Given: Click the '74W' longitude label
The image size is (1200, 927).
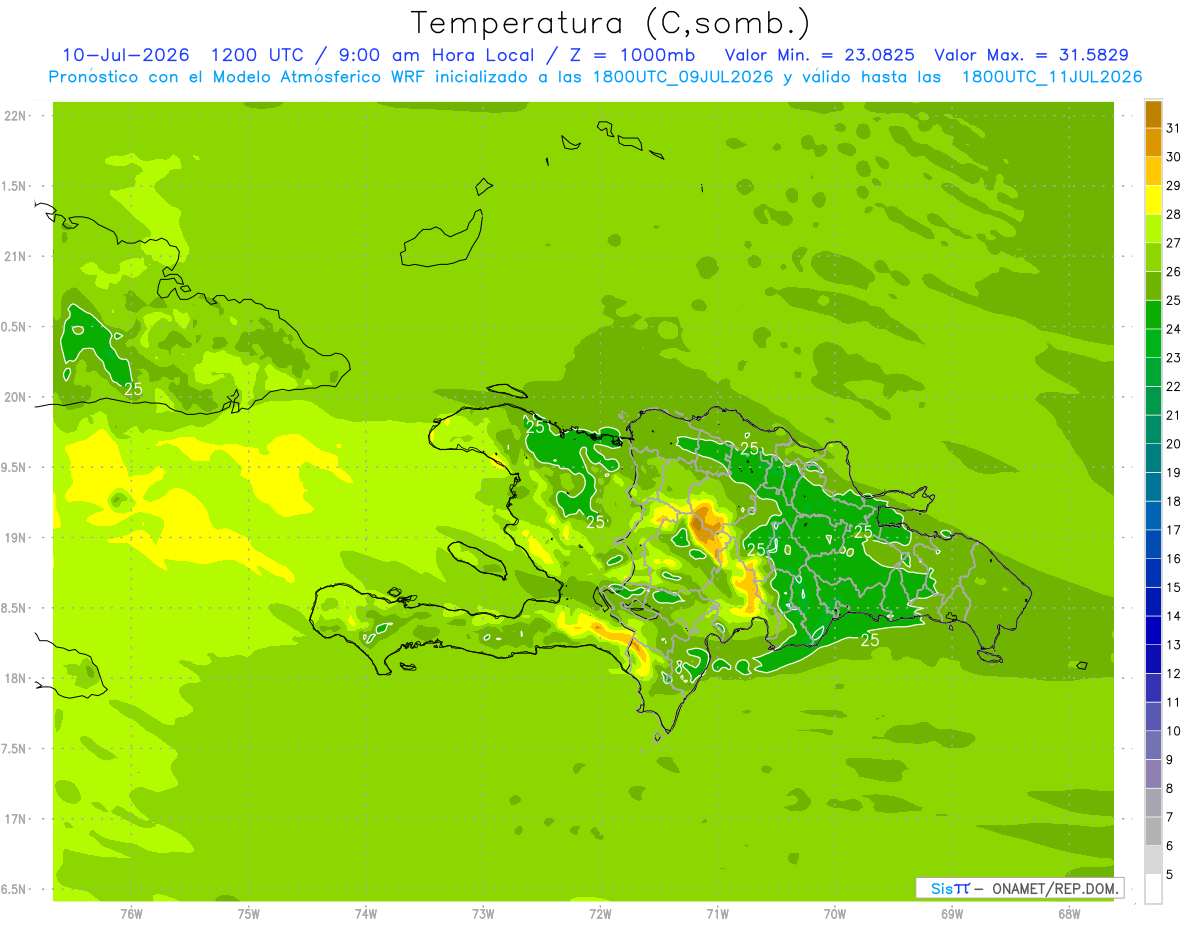Looking at the screenshot, I should coord(366,914).
